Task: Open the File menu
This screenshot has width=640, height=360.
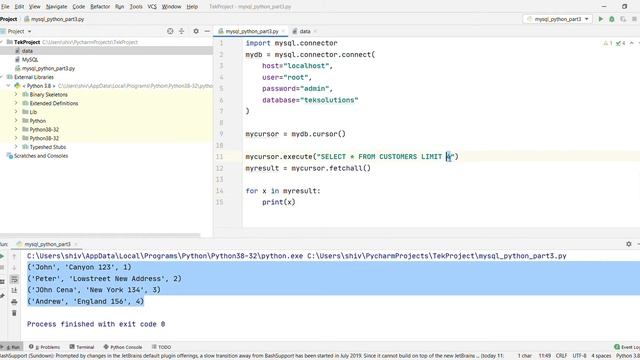Action: coord(5,7)
